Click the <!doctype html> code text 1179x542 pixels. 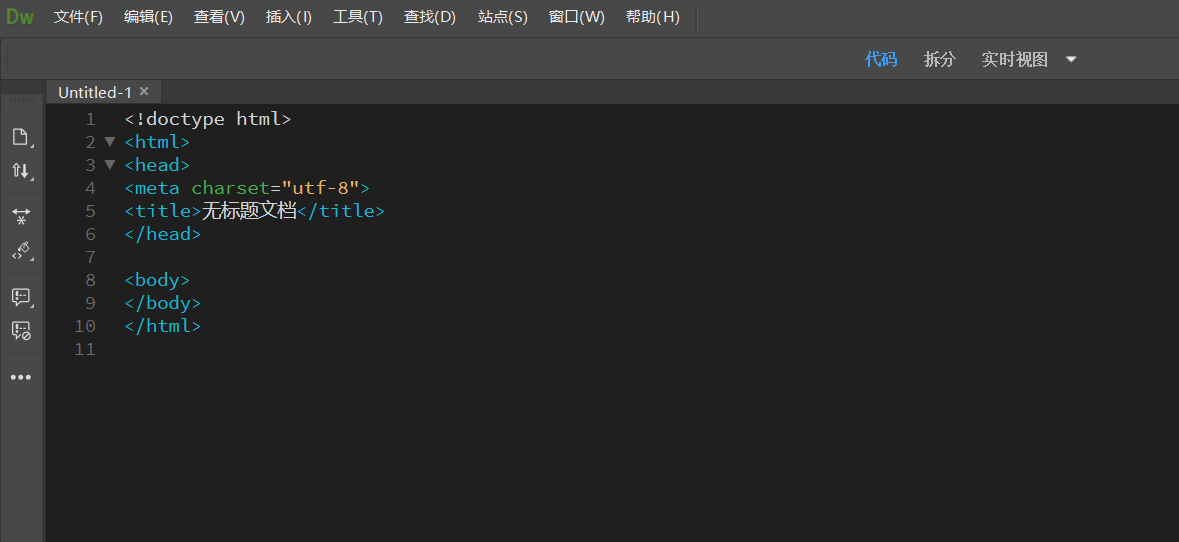[208, 119]
